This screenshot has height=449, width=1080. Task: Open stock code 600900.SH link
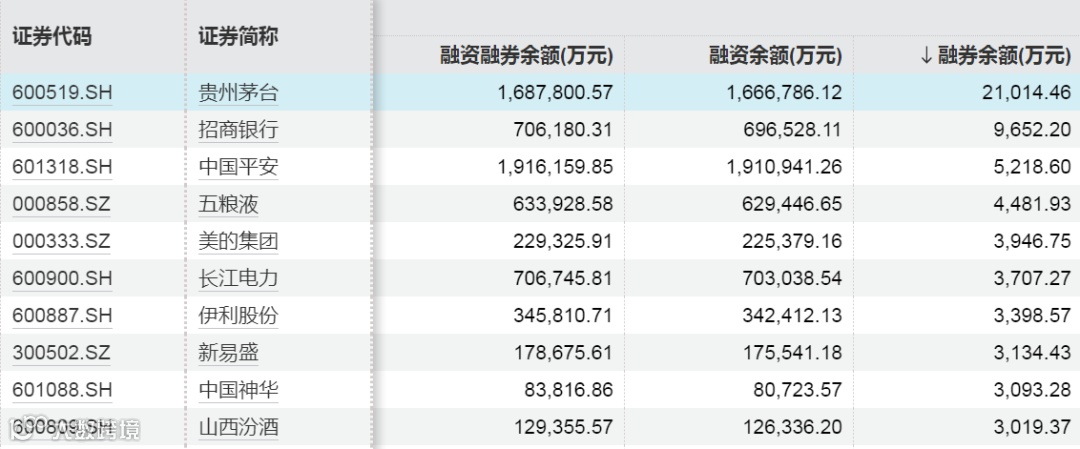[62, 279]
